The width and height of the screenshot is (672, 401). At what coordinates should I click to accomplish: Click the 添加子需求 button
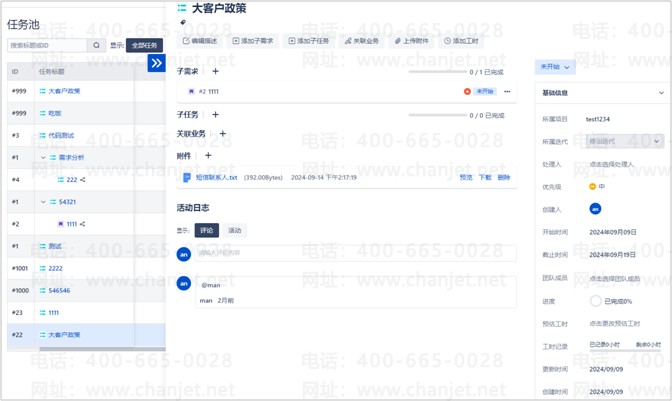tap(252, 41)
